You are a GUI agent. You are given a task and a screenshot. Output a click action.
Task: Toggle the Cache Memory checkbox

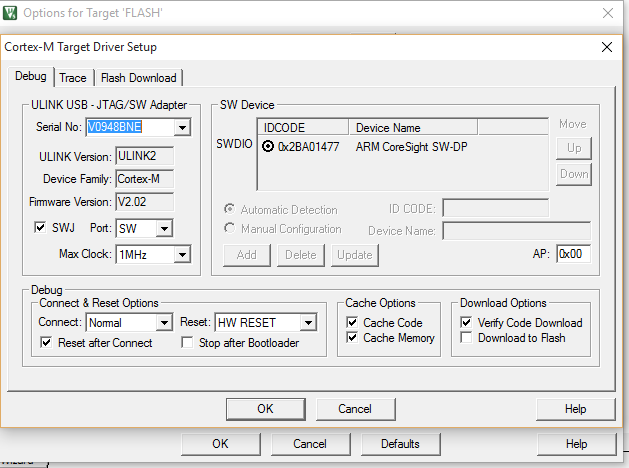352,338
